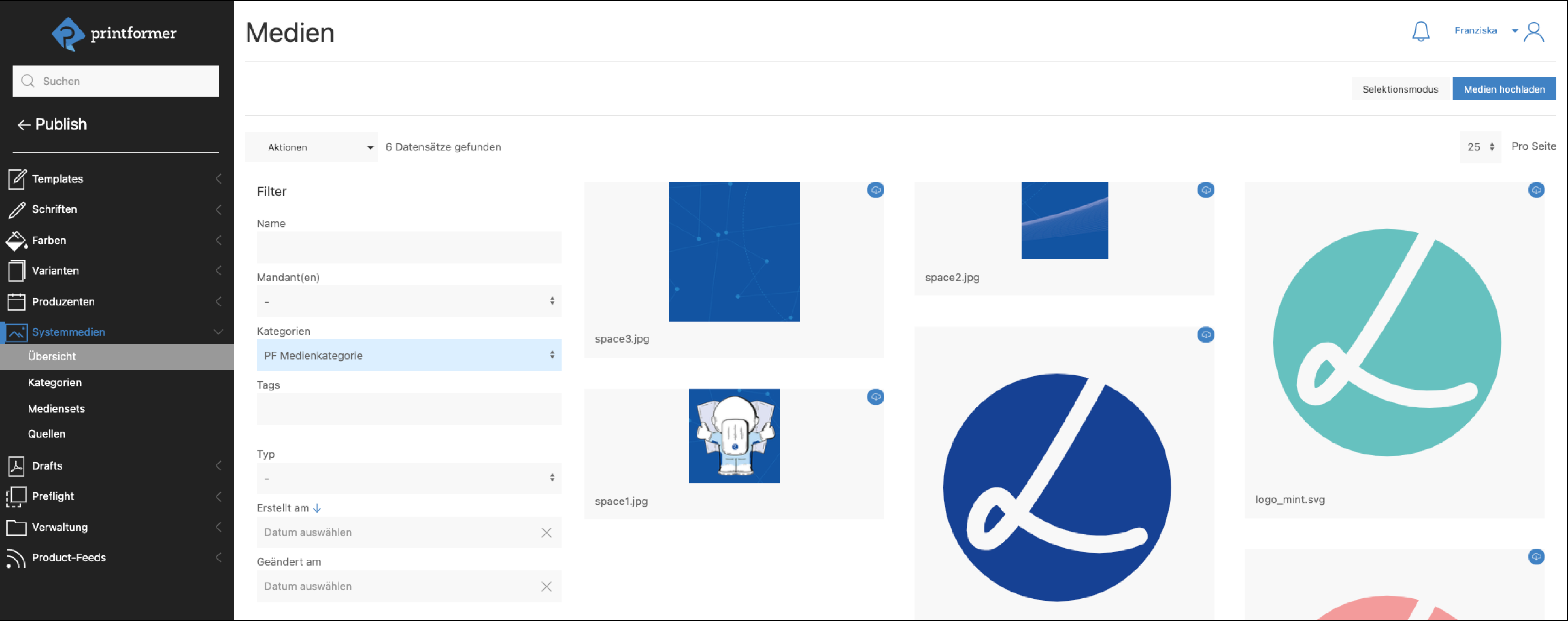Click cloud download icon on space2.jpg

click(1205, 191)
